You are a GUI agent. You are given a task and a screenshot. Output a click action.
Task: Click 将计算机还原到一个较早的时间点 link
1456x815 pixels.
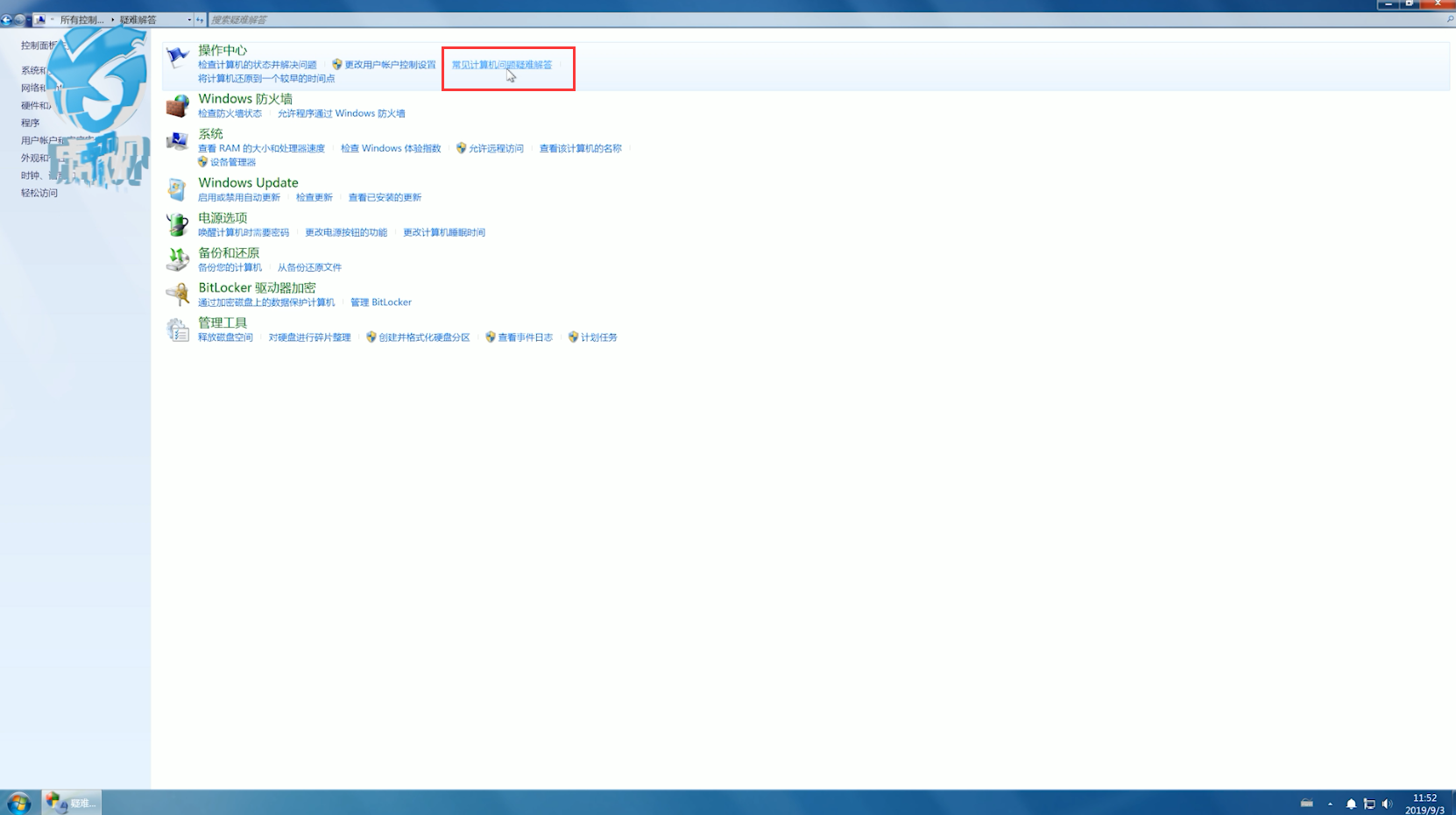tap(266, 79)
